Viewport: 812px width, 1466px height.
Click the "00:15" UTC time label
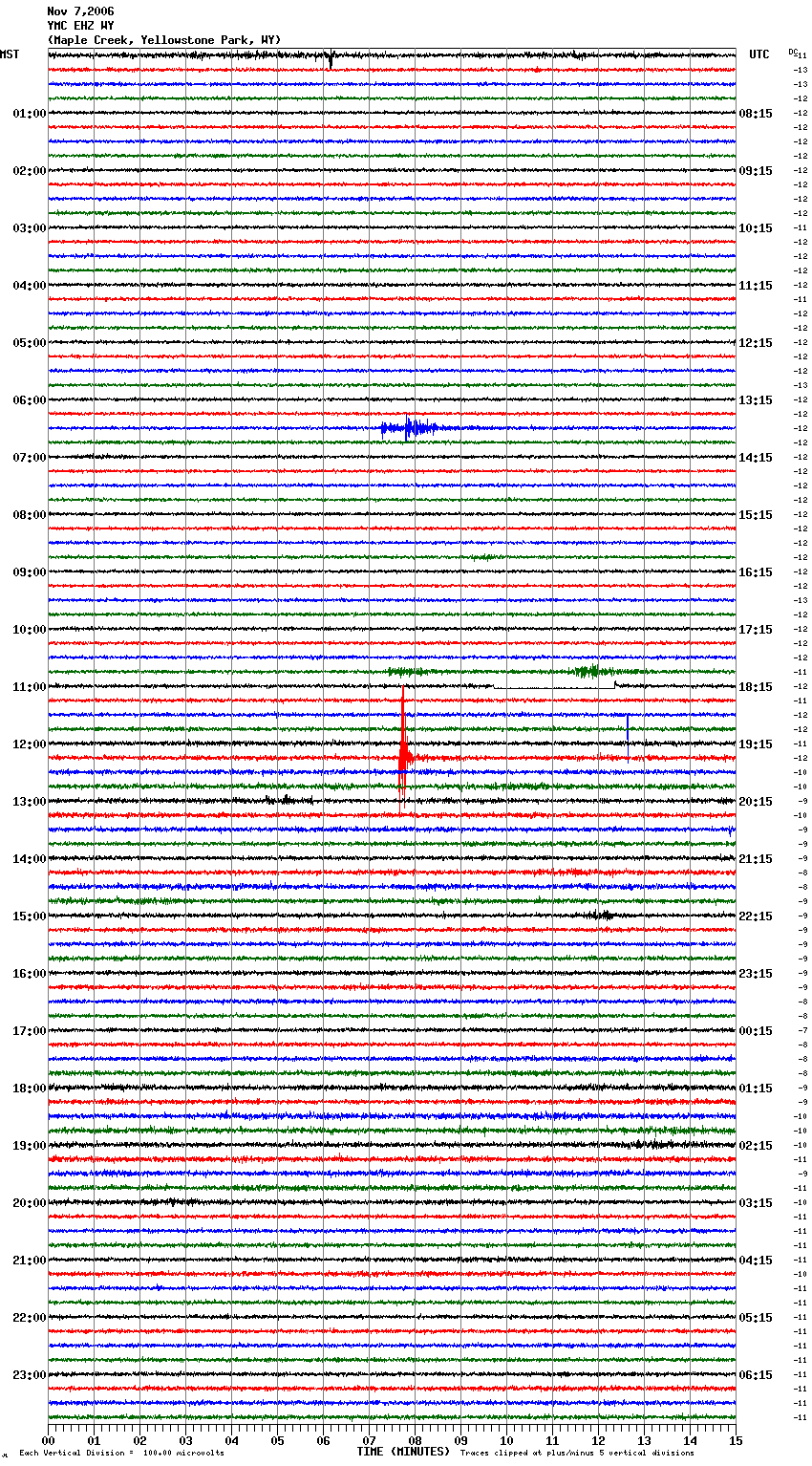(x=756, y=1031)
